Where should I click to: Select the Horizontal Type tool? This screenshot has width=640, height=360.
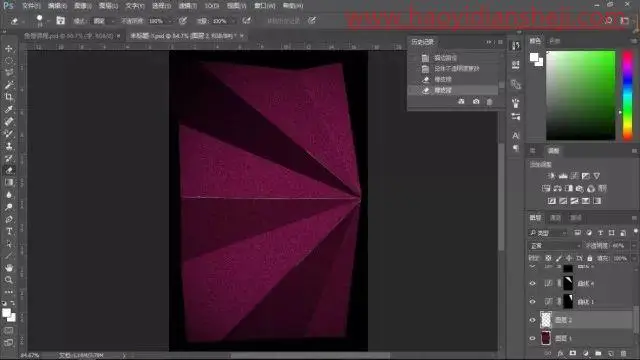tap(9, 231)
